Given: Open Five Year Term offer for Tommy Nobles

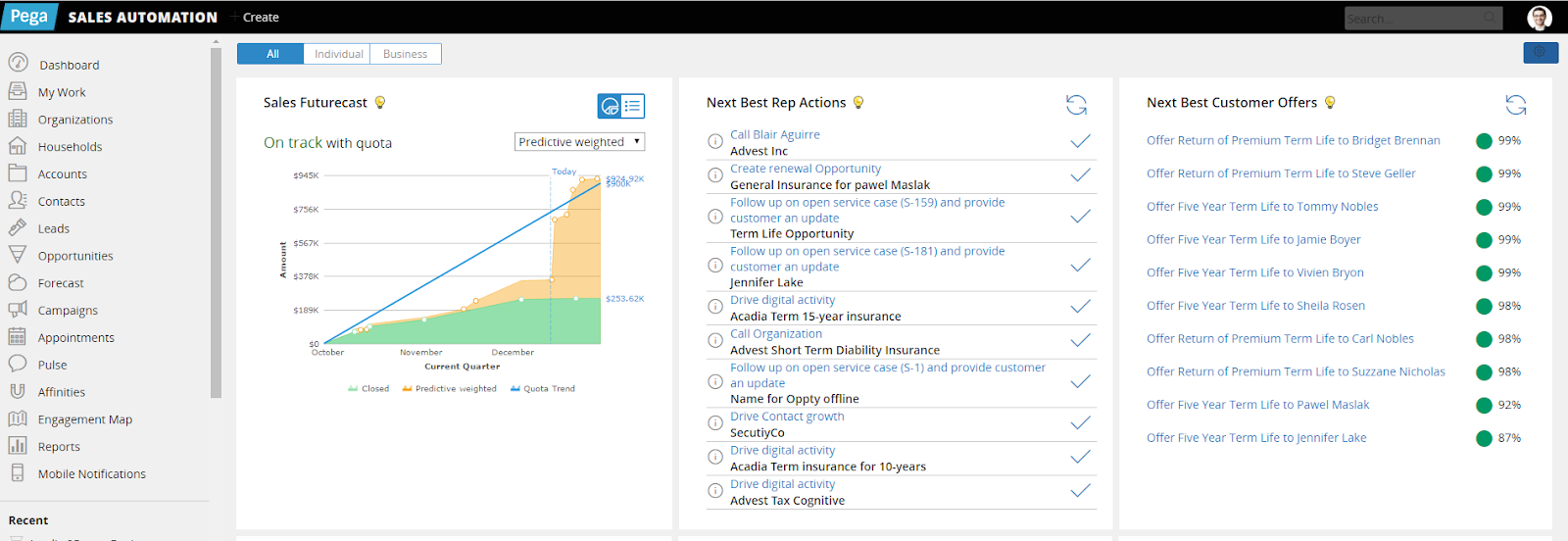Looking at the screenshot, I should (x=1262, y=207).
